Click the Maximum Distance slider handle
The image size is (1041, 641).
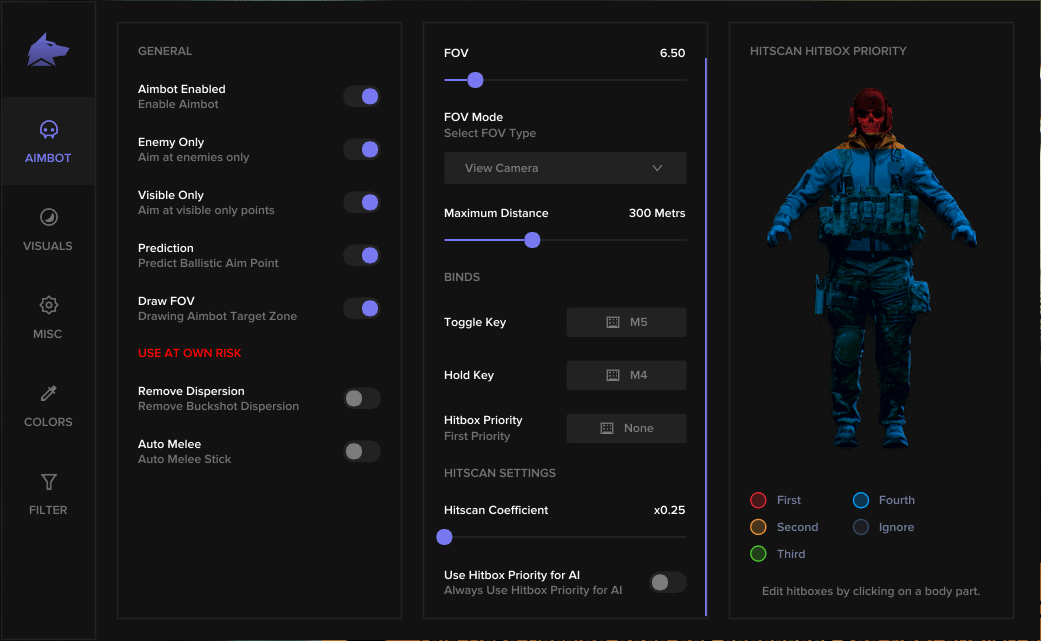click(x=532, y=240)
